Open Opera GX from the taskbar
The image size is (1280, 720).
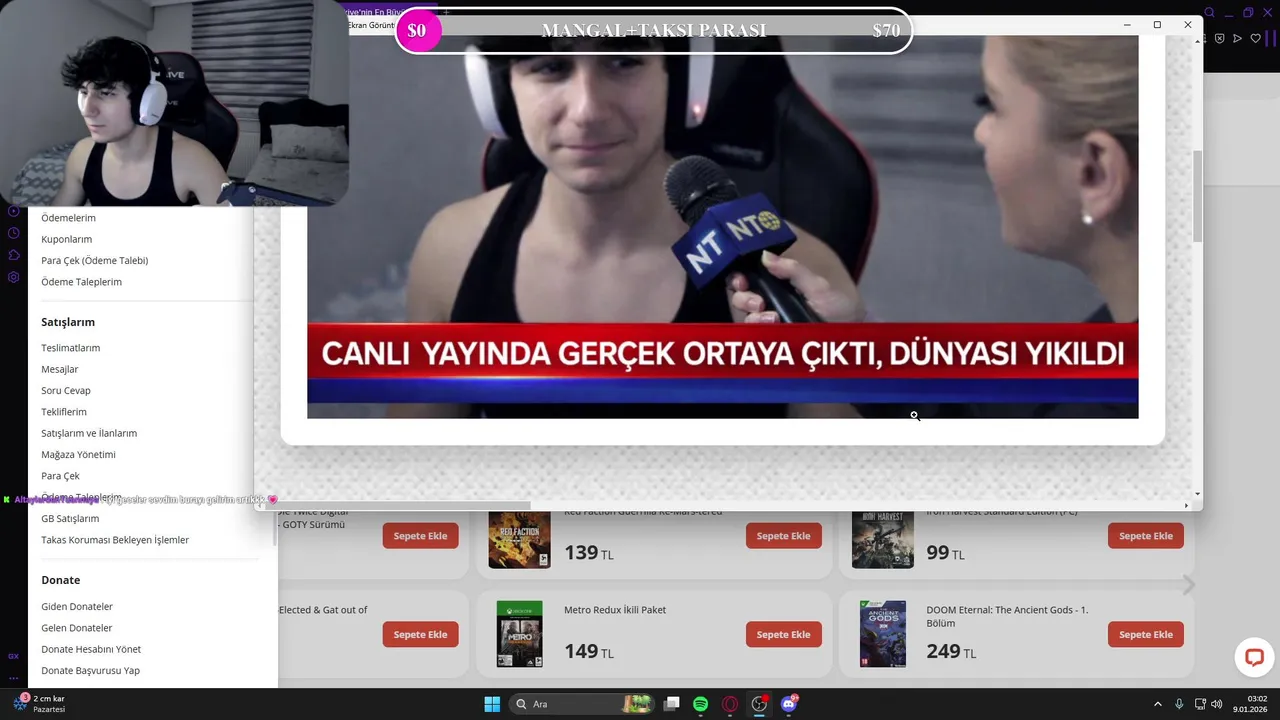coord(730,704)
